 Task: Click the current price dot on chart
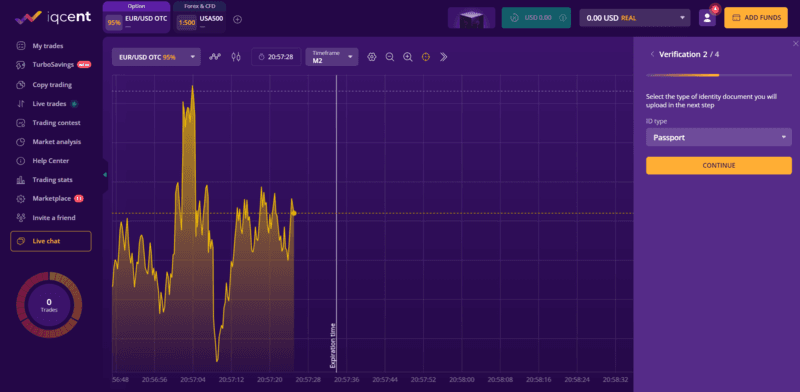click(294, 213)
